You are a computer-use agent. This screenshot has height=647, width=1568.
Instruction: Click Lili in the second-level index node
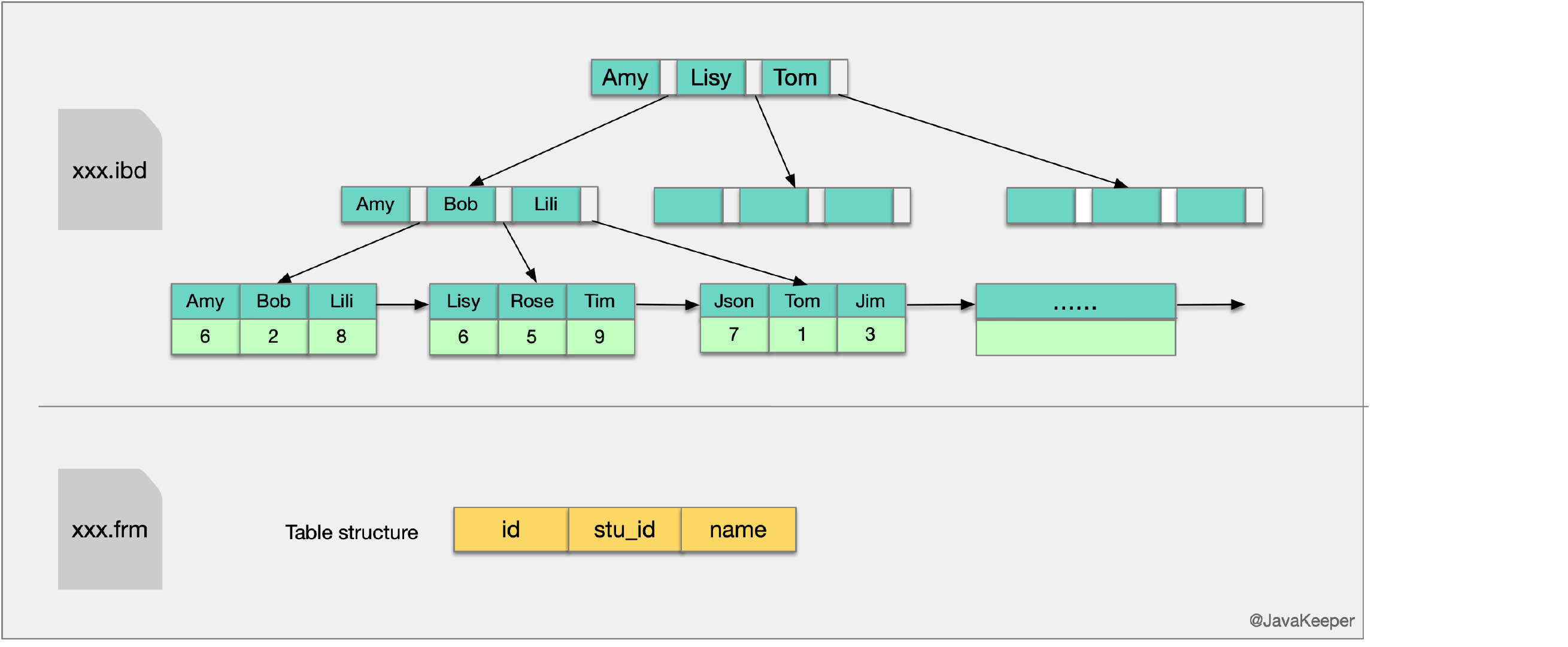(545, 204)
